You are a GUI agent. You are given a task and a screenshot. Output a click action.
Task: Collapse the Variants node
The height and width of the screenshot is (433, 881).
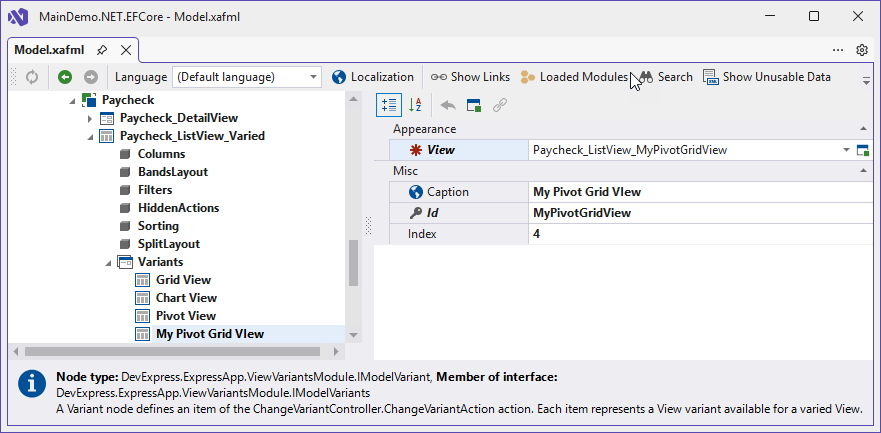[x=108, y=263]
